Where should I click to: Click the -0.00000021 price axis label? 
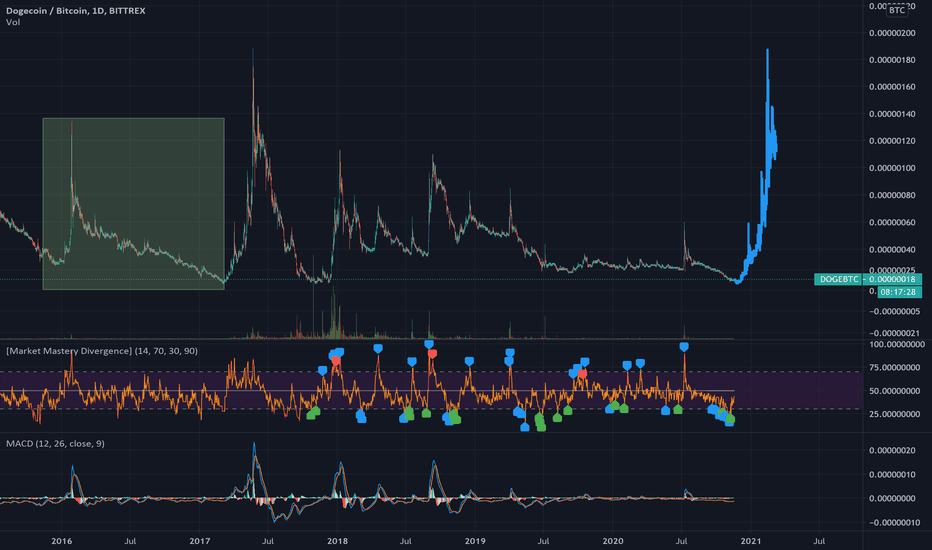tap(895, 333)
